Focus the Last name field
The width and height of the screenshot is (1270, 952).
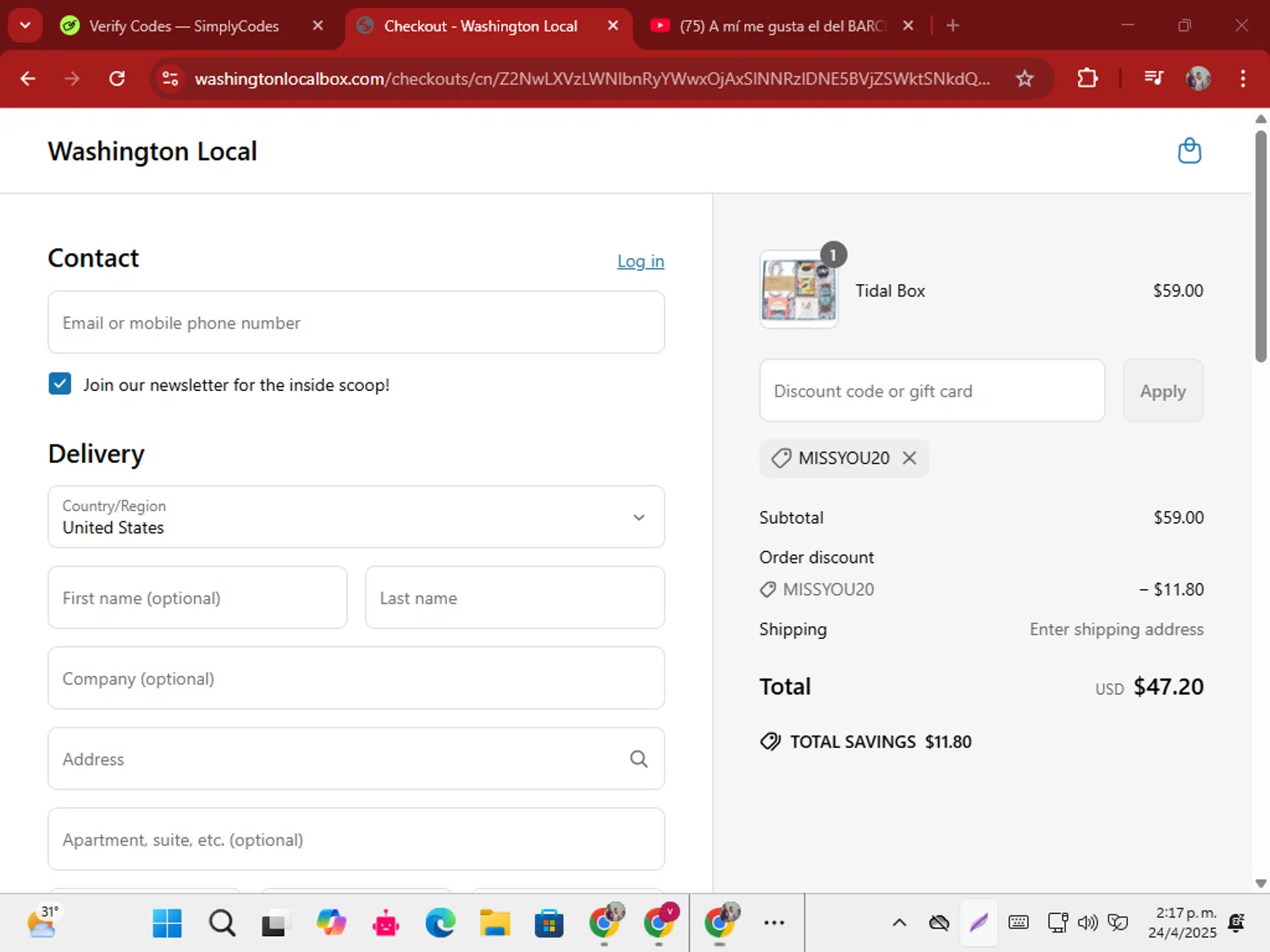pos(515,597)
